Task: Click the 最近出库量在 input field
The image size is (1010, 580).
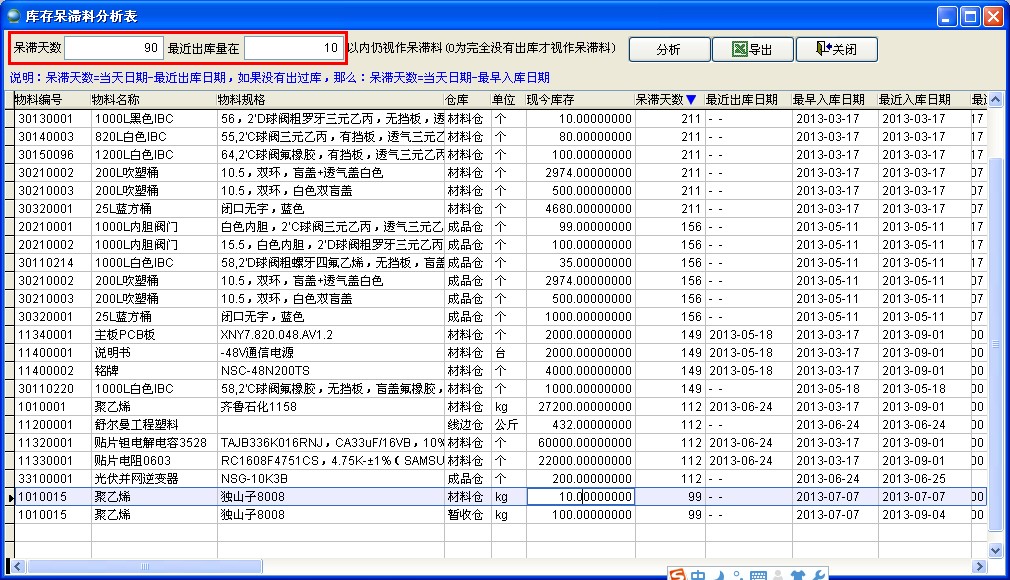Action: 292,48
